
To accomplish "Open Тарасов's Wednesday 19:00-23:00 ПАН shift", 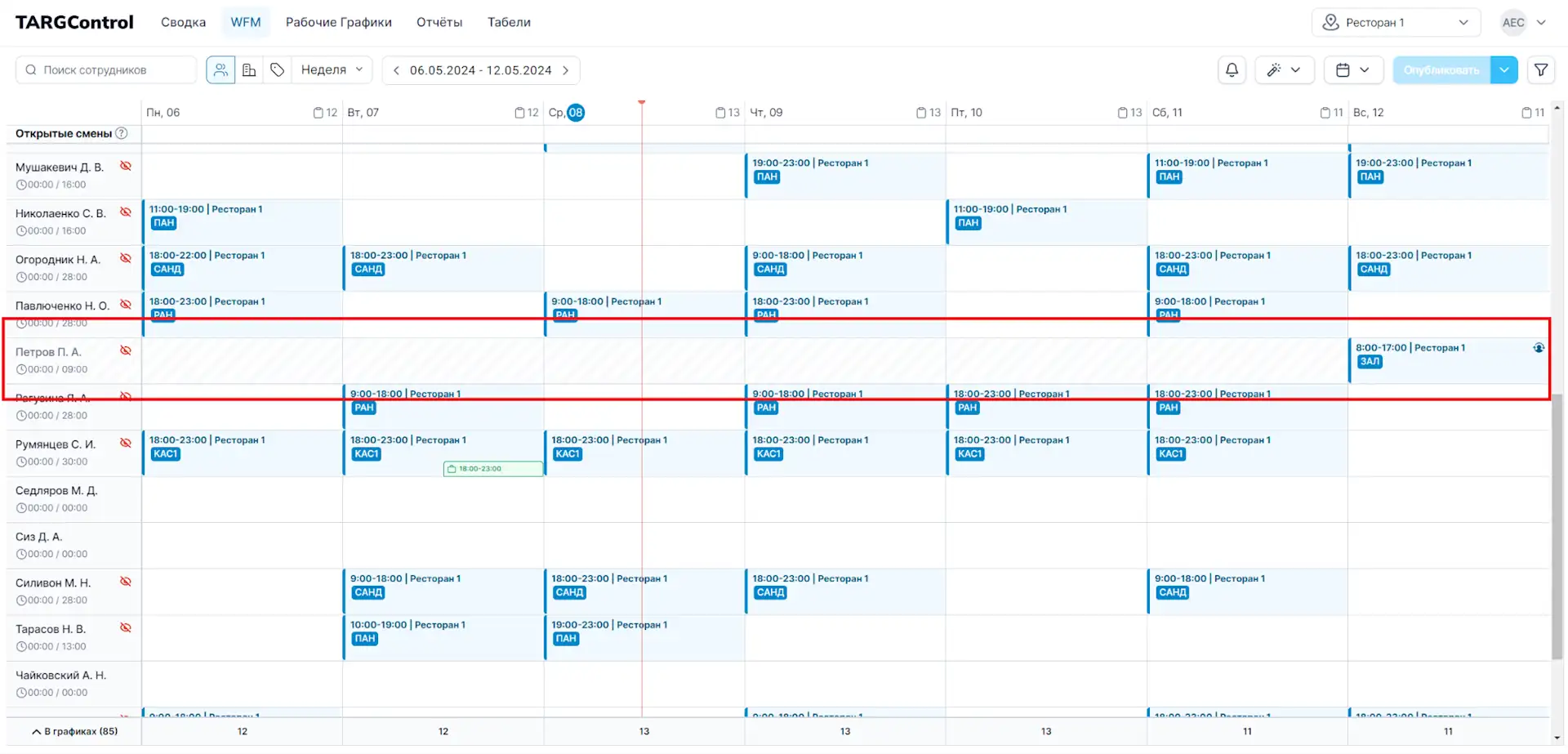I will click(x=644, y=638).
